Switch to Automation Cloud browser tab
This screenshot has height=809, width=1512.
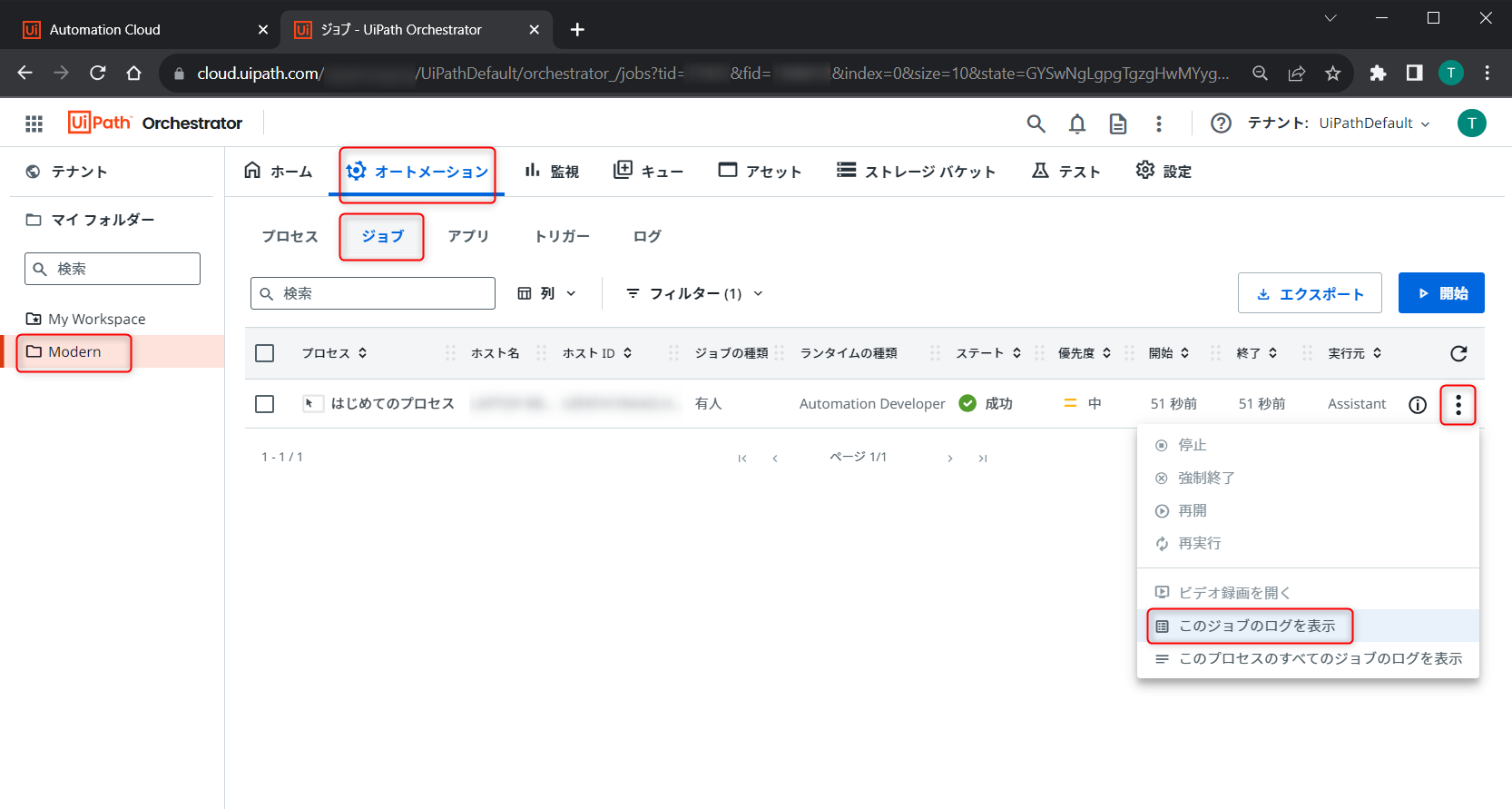[141, 29]
